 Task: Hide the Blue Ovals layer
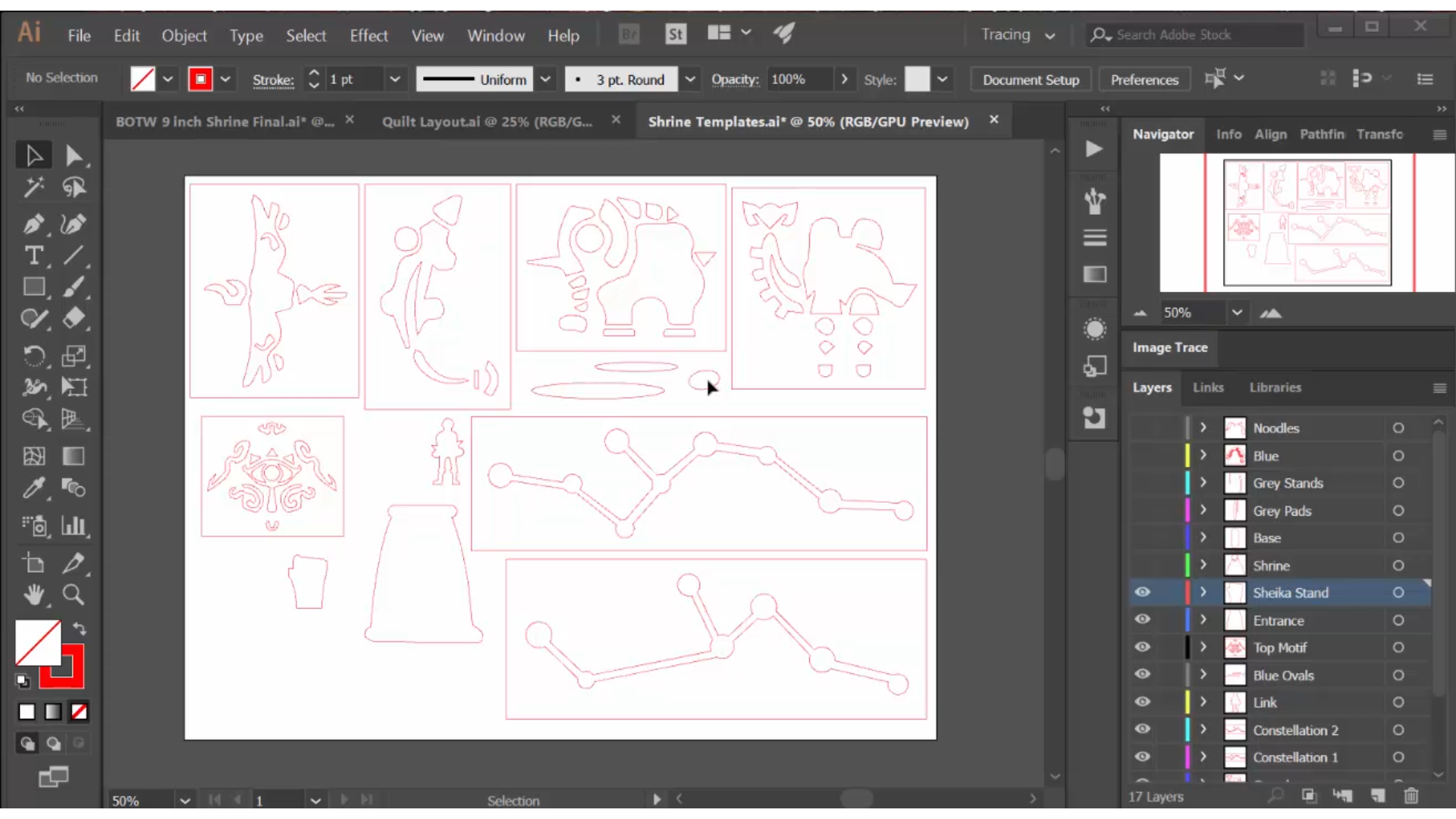coord(1142,674)
